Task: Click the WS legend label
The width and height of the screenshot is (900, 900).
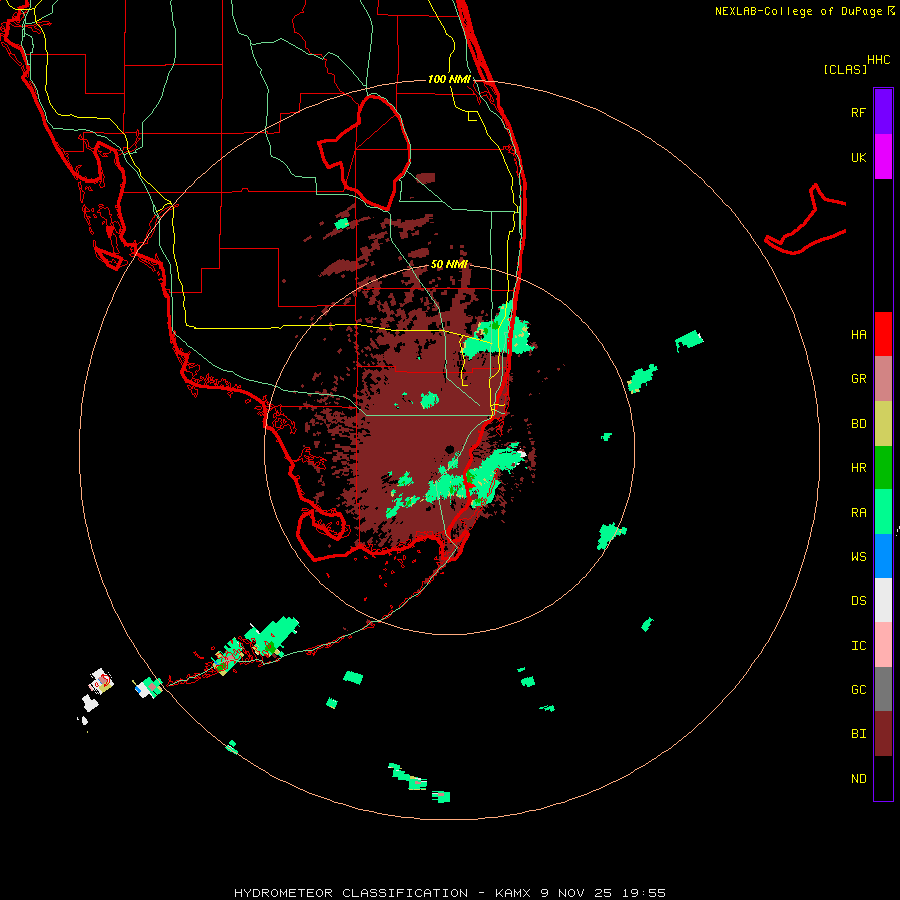Action: (858, 557)
